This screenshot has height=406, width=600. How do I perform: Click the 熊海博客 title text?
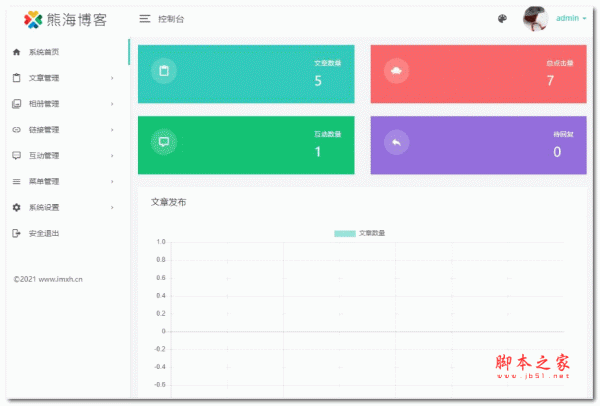point(77,20)
